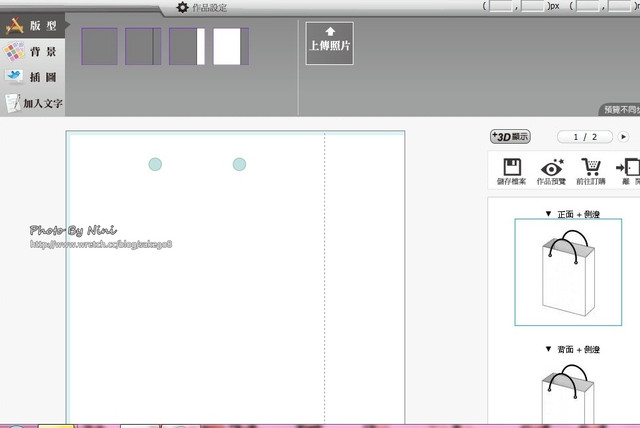The height and width of the screenshot is (428, 640).
Task: Click the paper and pen 加入文字 icon
Action: [13, 103]
